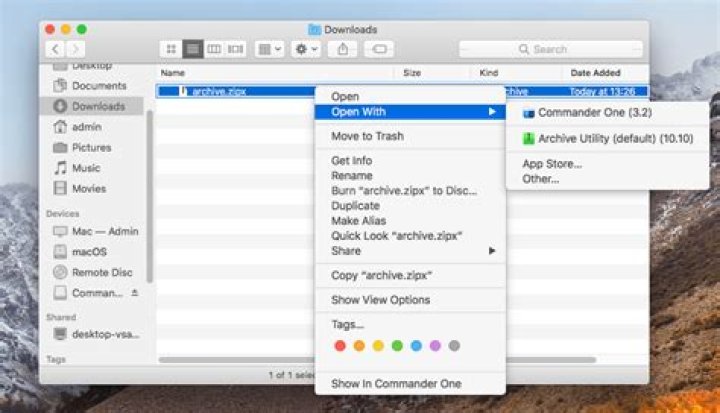Open the gear Action menu

pos(306,49)
